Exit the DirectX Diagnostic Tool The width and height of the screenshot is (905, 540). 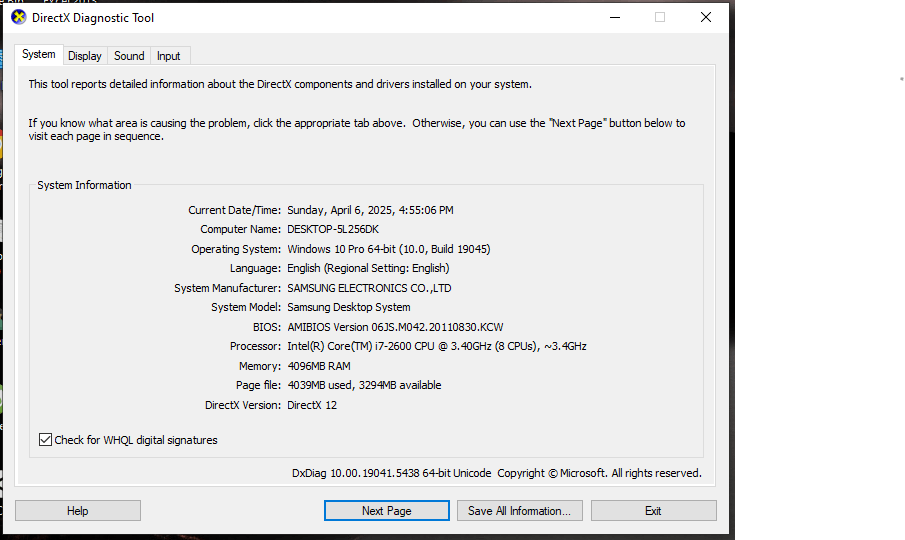[x=653, y=511]
